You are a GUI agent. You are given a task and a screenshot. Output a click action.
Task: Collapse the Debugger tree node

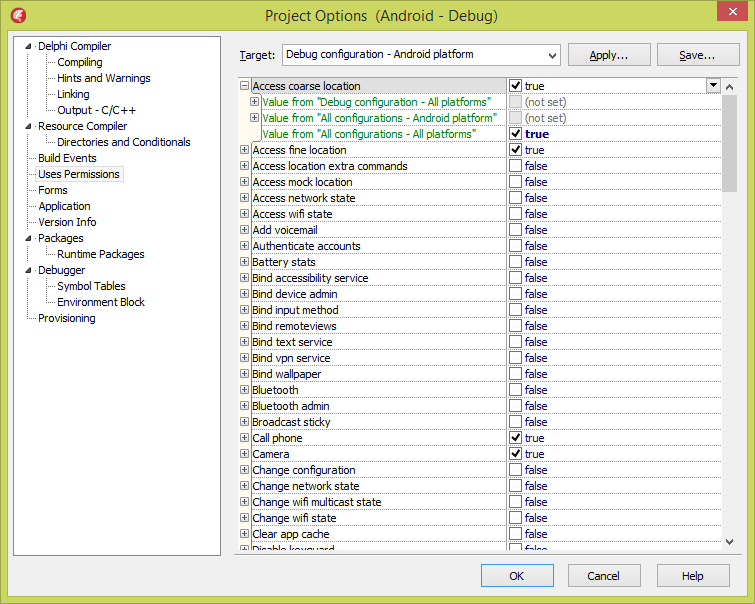coord(28,270)
